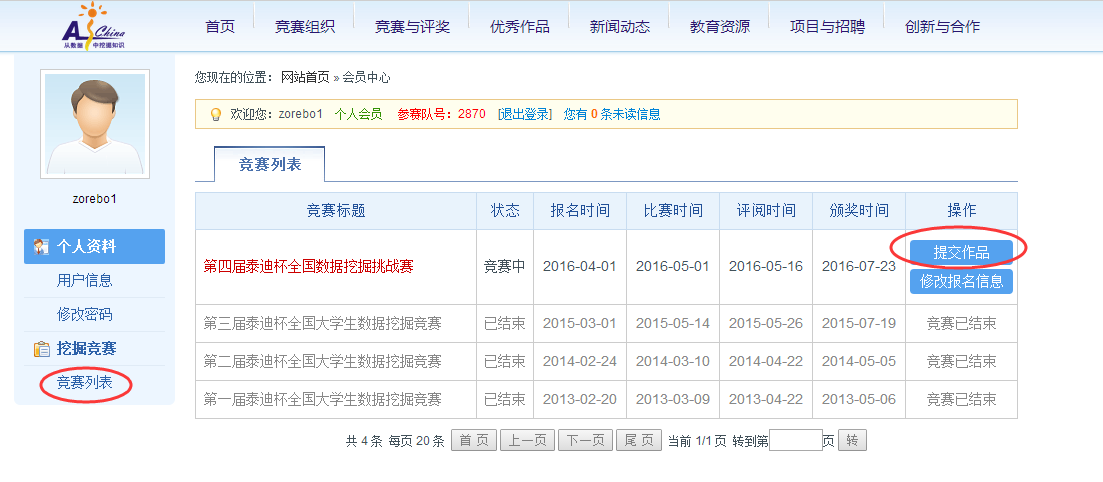
Task: Click the 退出登录 logout link
Action: (525, 114)
